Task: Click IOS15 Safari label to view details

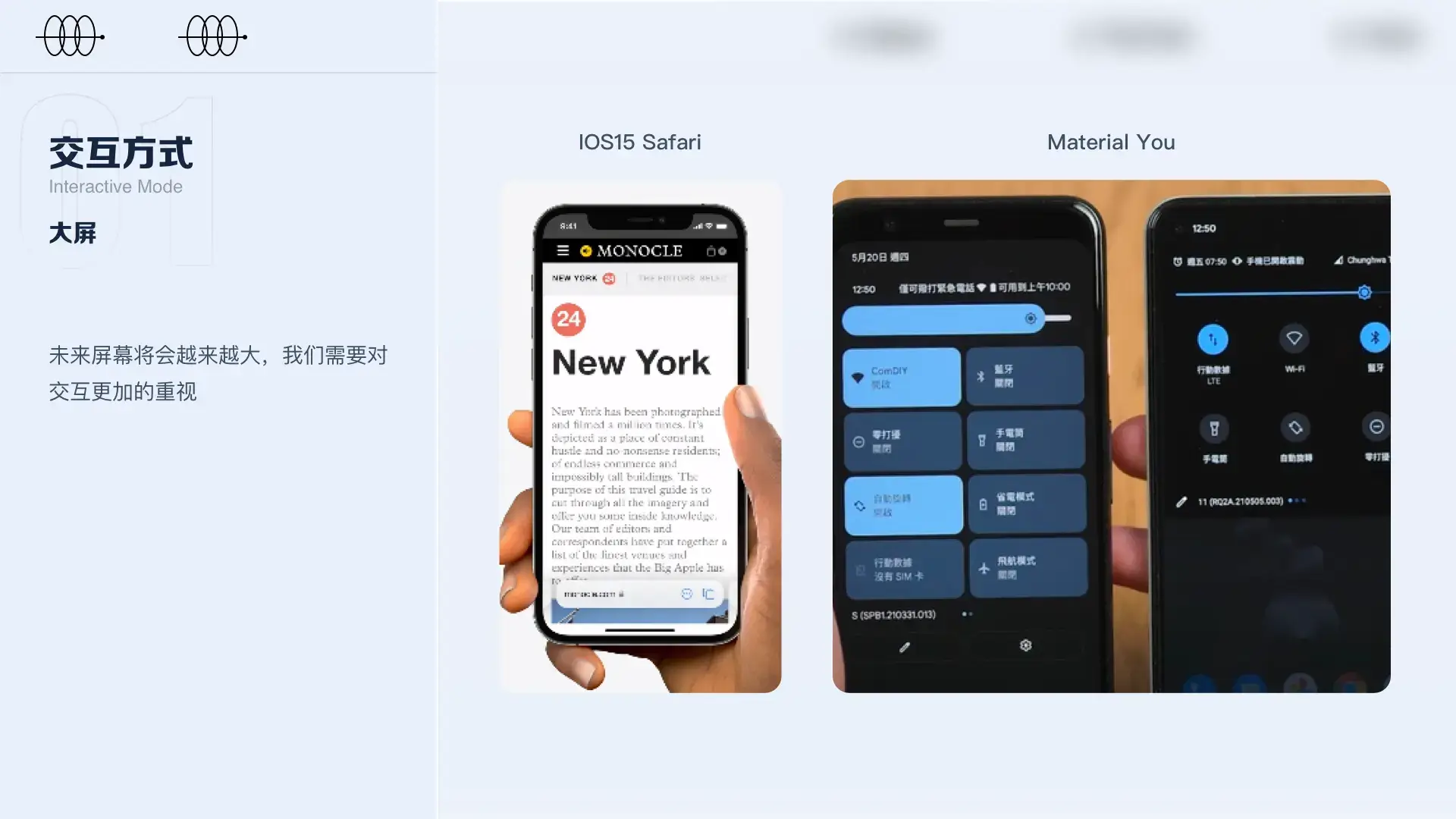Action: pos(639,142)
